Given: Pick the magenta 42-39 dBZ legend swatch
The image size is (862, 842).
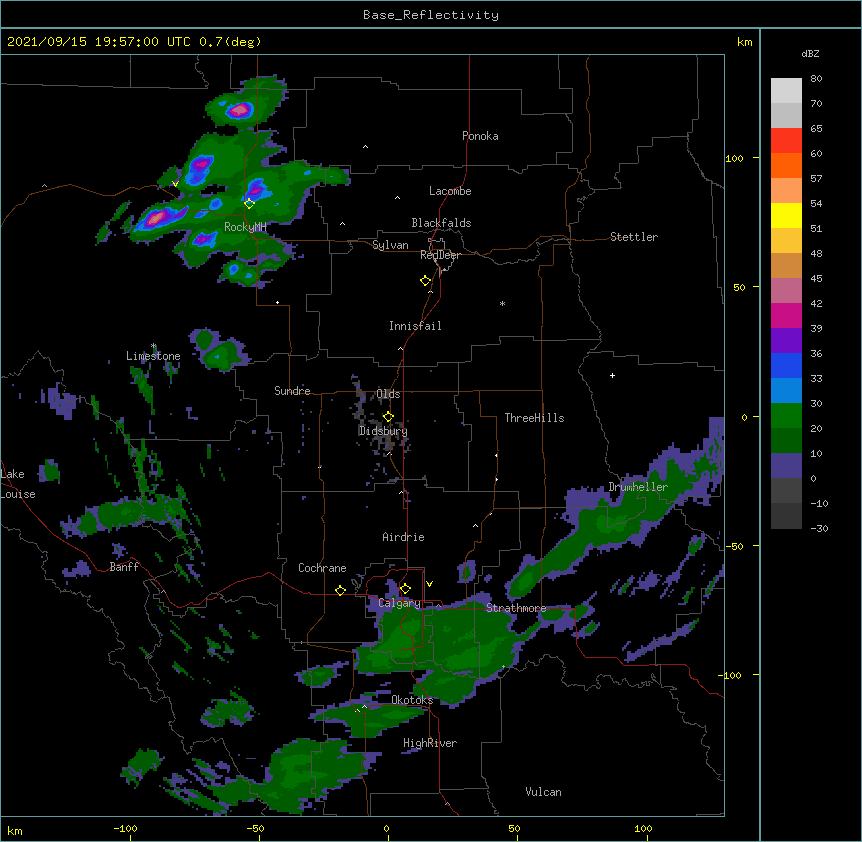Looking at the screenshot, I should [x=786, y=315].
